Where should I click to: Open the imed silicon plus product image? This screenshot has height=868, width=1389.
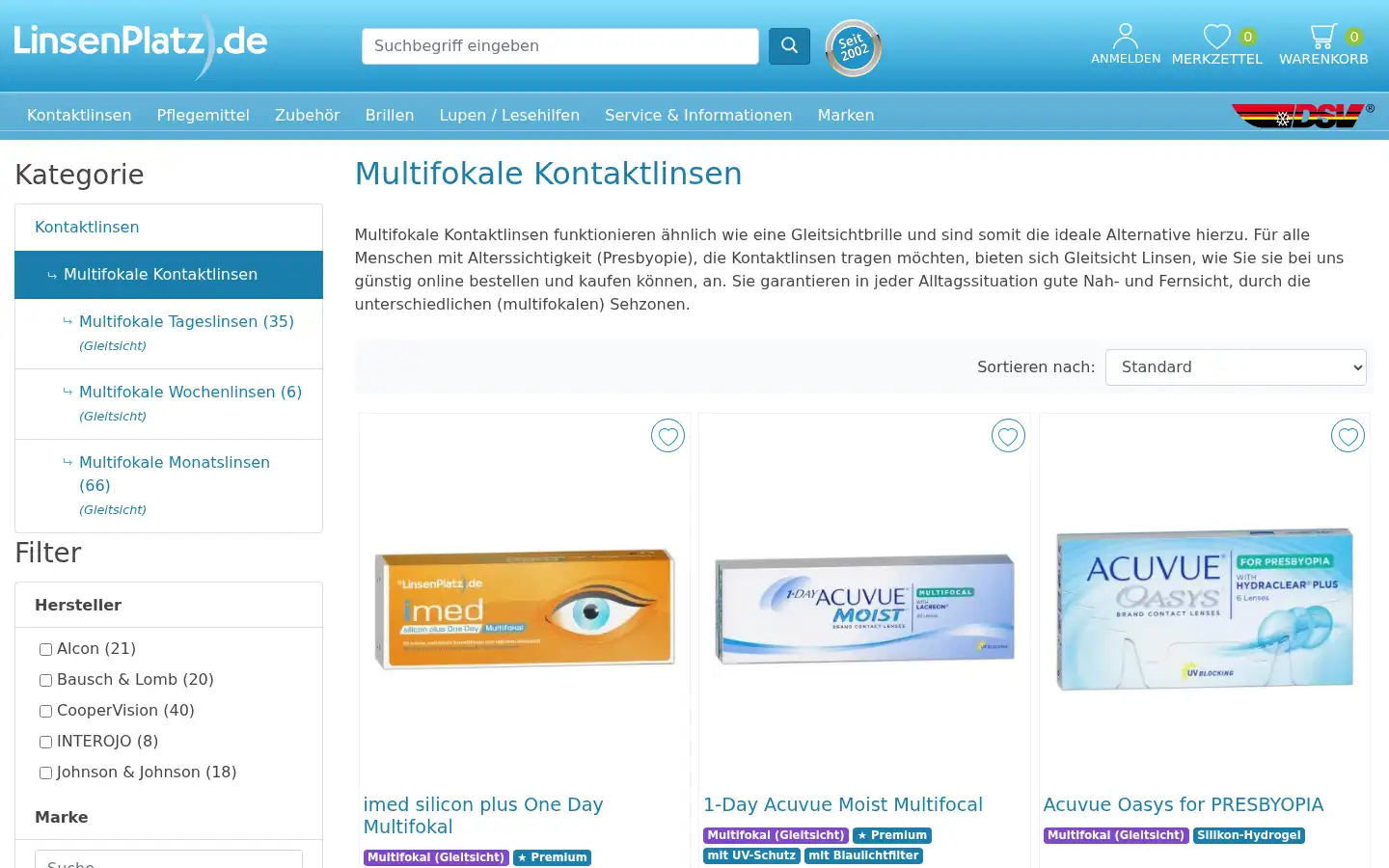coord(525,609)
